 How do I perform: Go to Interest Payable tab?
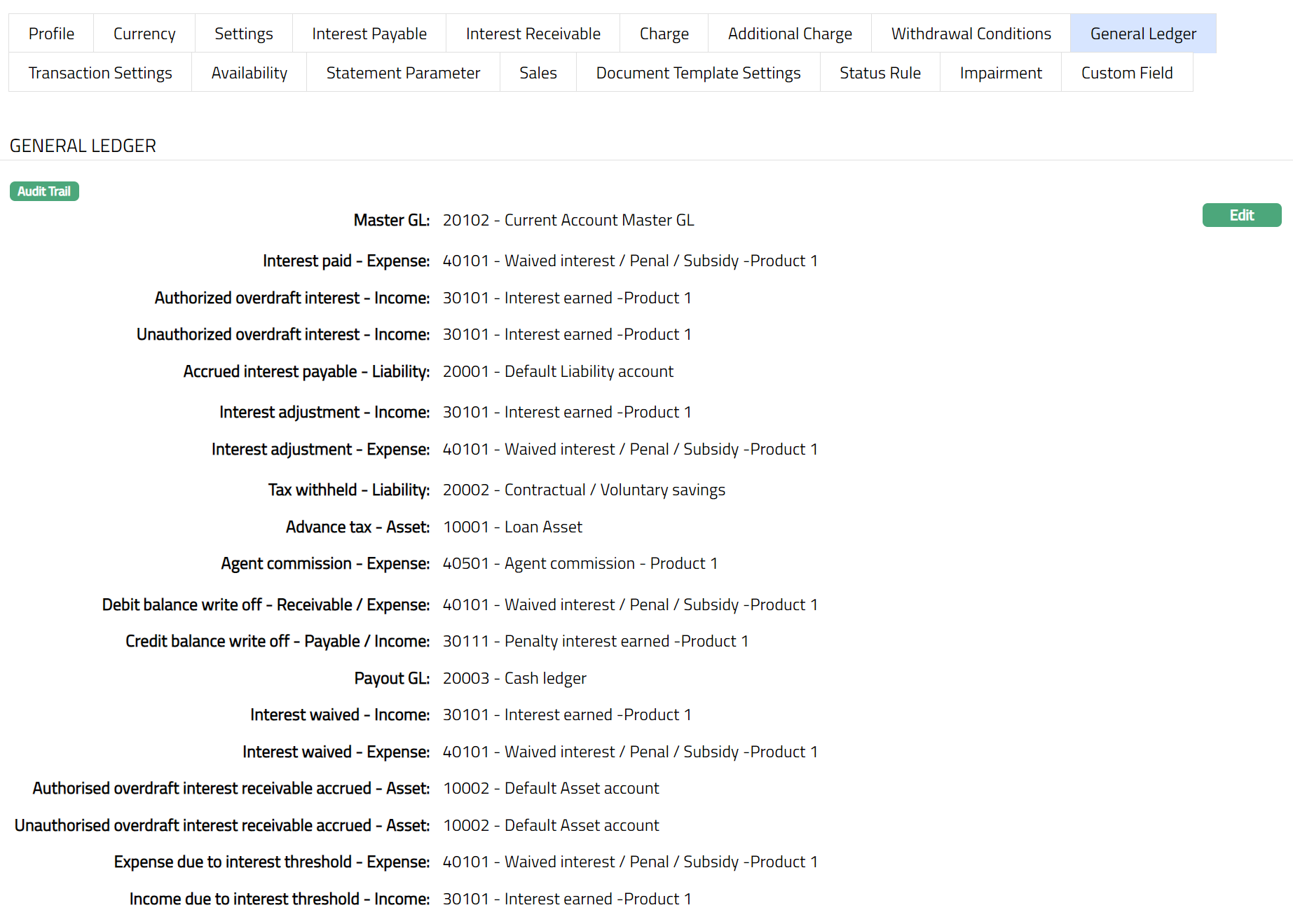369,34
